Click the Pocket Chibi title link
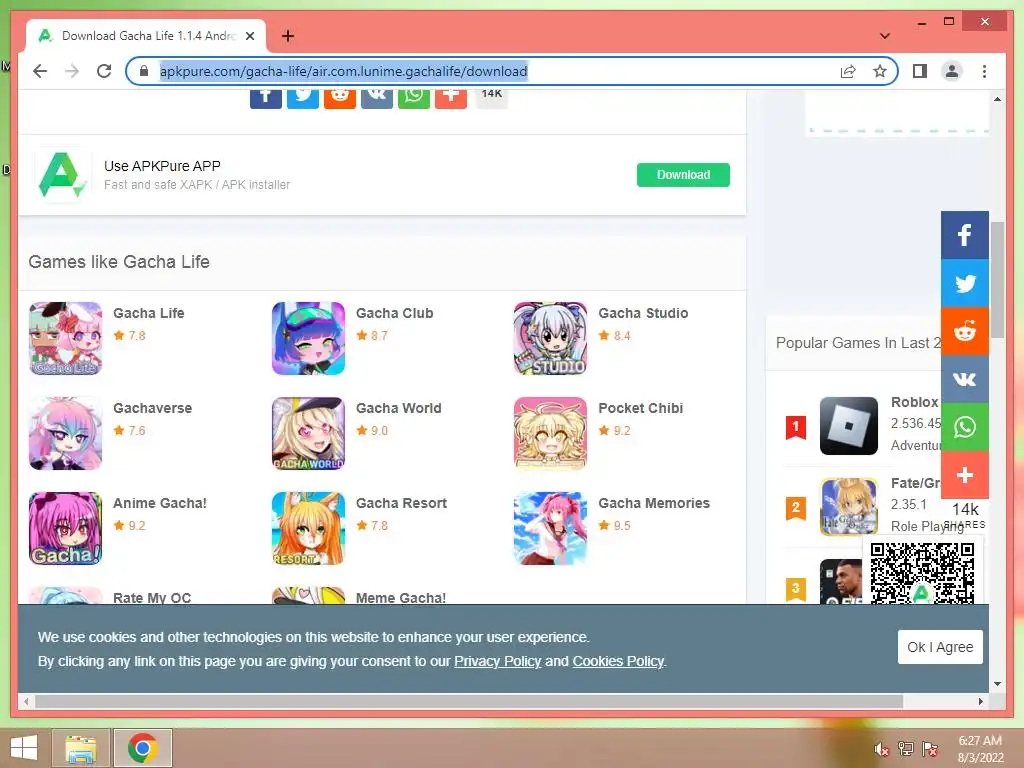This screenshot has width=1024, height=768. (x=641, y=408)
